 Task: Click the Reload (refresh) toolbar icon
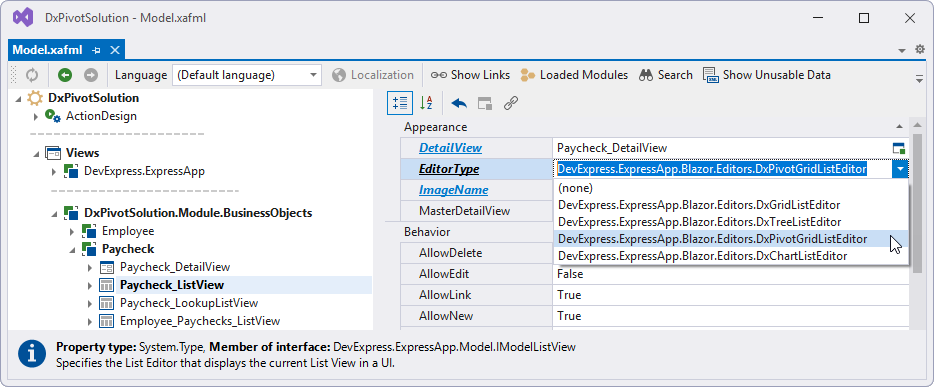pyautogui.click(x=32, y=75)
